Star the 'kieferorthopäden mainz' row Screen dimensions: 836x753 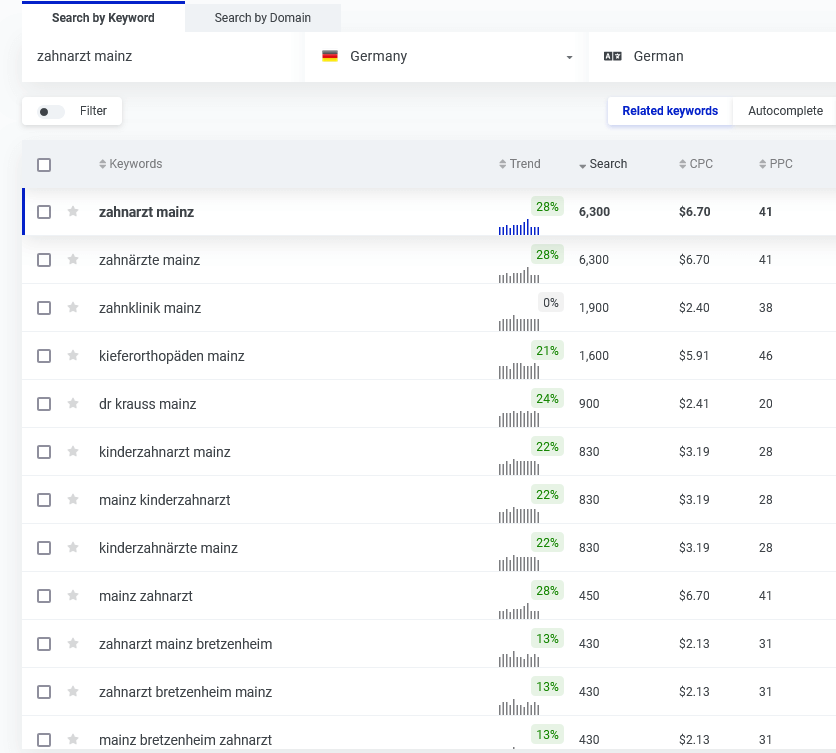73,356
